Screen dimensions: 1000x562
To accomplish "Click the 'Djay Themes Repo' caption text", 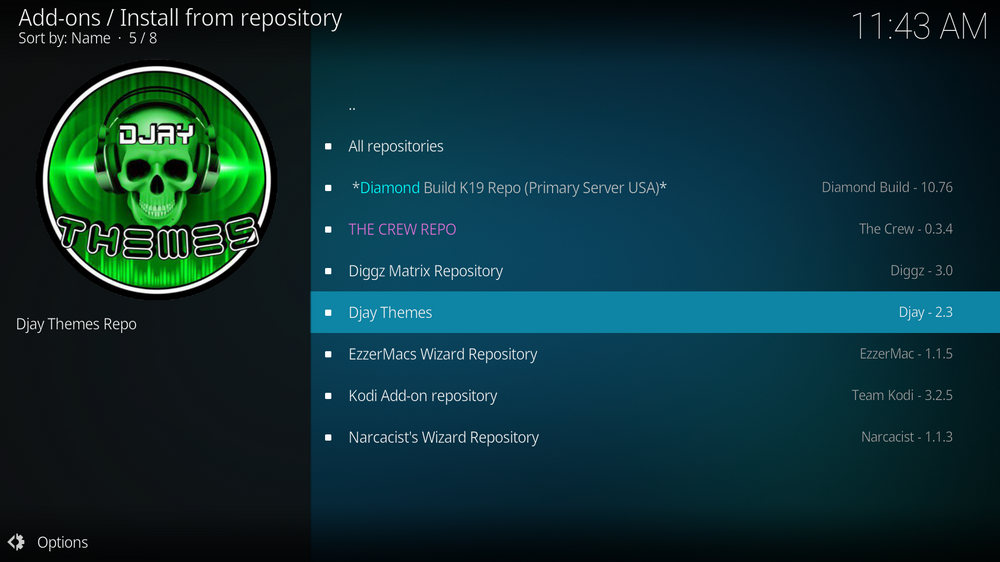I will click(77, 324).
